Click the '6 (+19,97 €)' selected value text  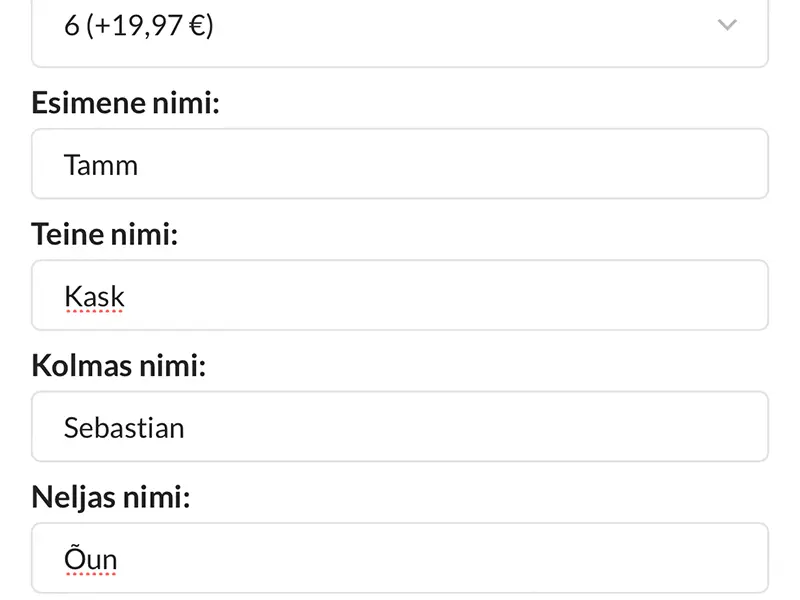click(139, 26)
